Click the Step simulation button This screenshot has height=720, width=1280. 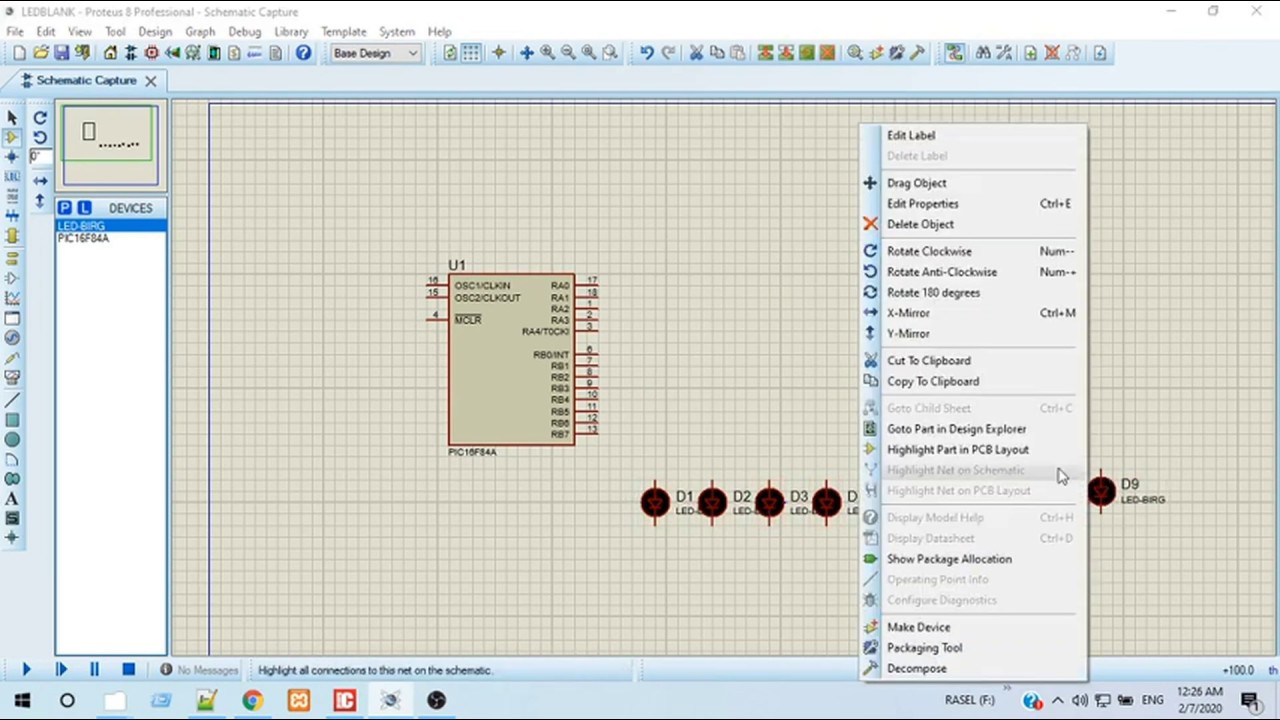click(x=61, y=670)
